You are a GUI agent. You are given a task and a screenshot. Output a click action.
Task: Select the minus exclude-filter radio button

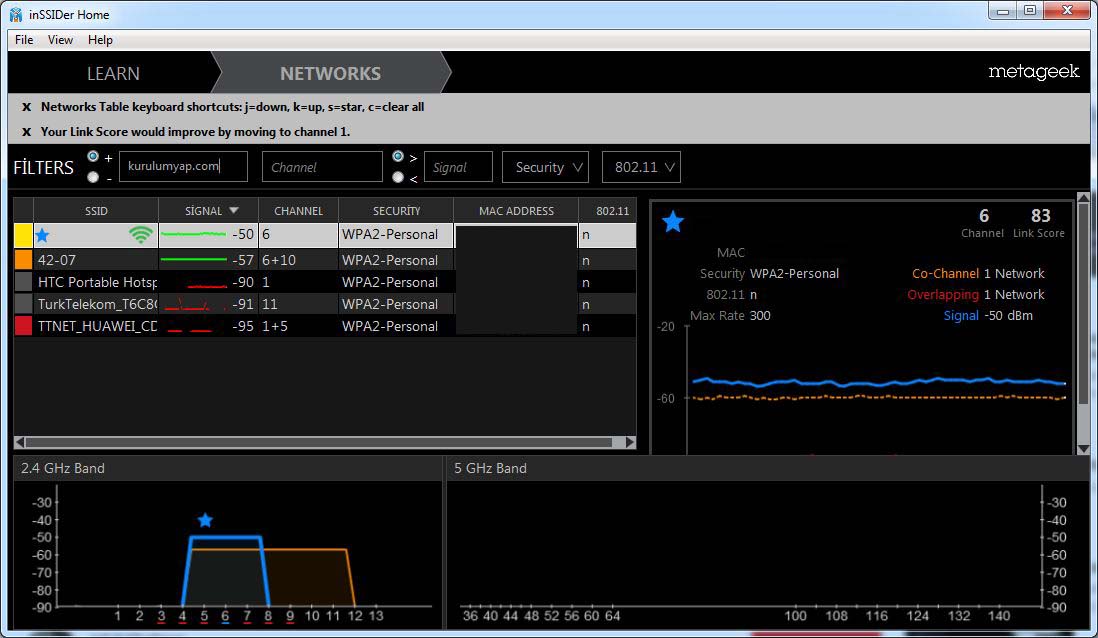coord(93,177)
